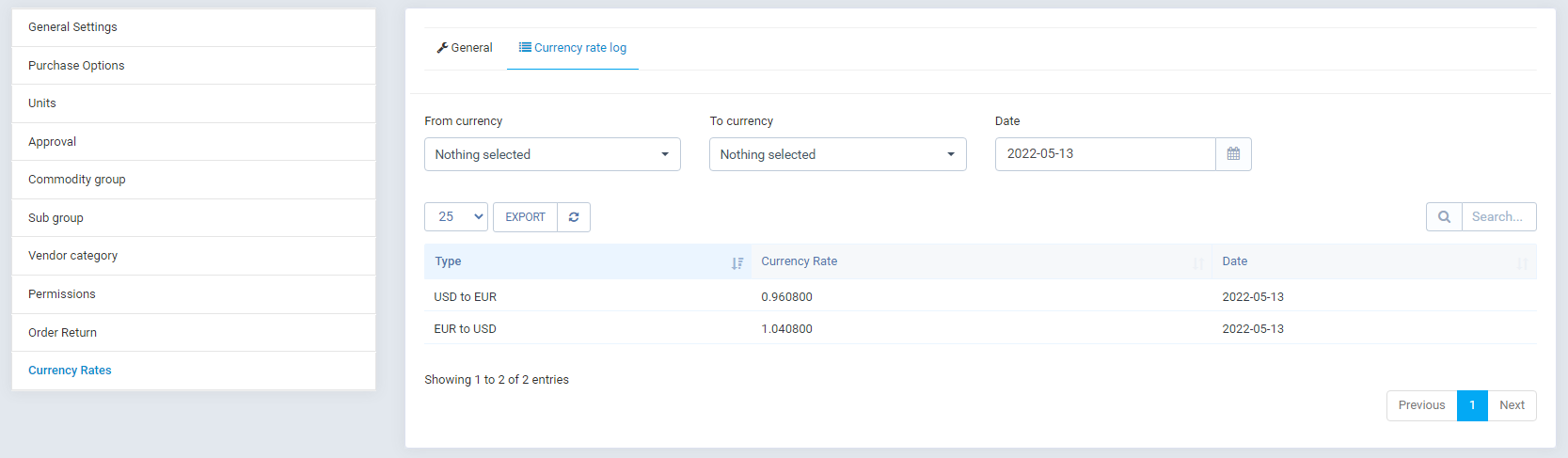The height and width of the screenshot is (458, 1568).
Task: Click the EXPORT button
Action: 525,217
